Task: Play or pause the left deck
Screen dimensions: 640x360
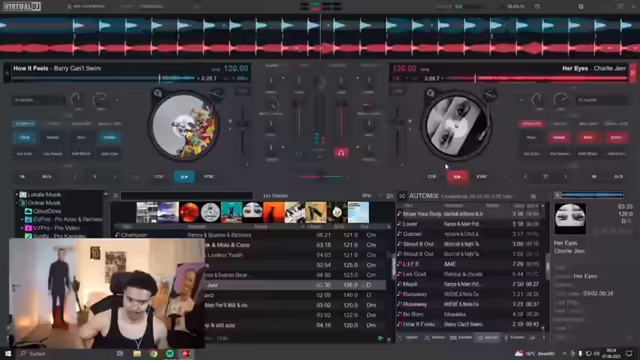Action: click(x=184, y=177)
